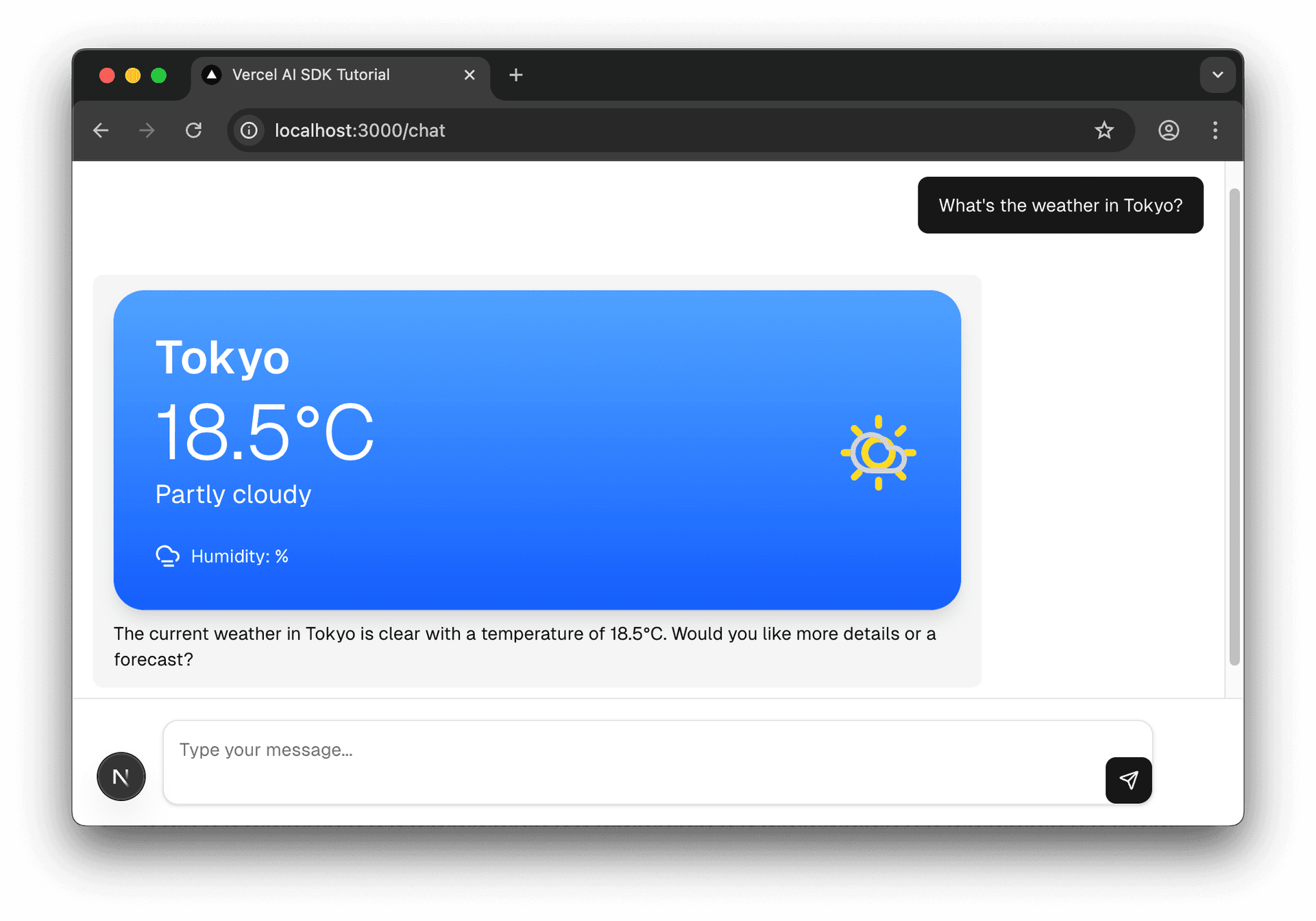Click the user avatar labeled N

pyautogui.click(x=121, y=776)
